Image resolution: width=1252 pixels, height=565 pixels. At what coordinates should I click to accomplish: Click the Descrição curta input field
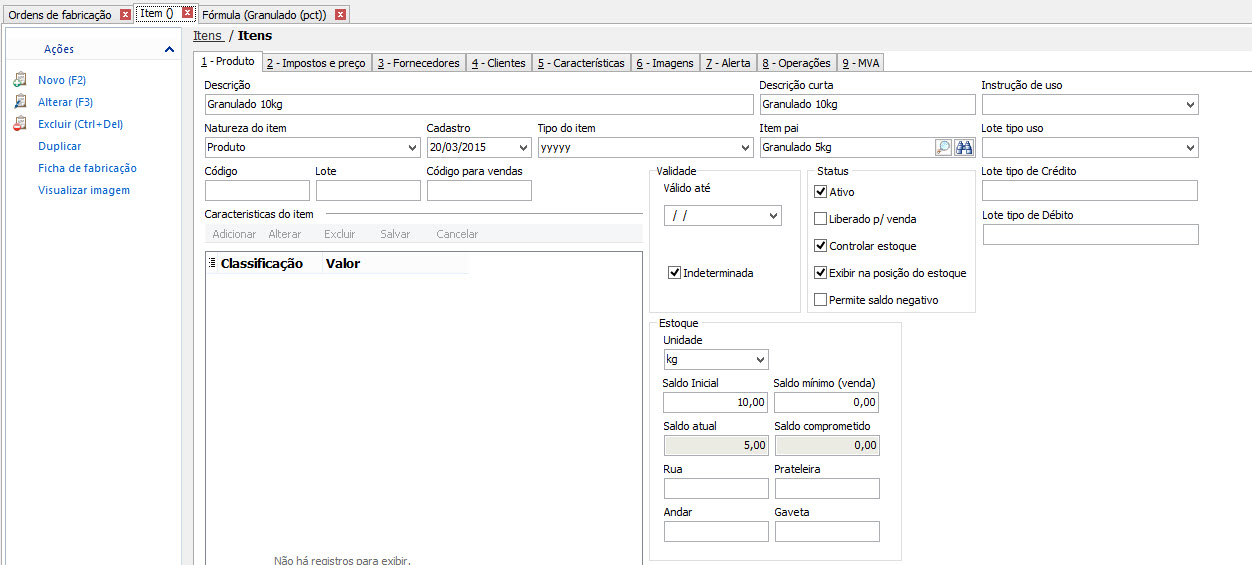pos(867,104)
